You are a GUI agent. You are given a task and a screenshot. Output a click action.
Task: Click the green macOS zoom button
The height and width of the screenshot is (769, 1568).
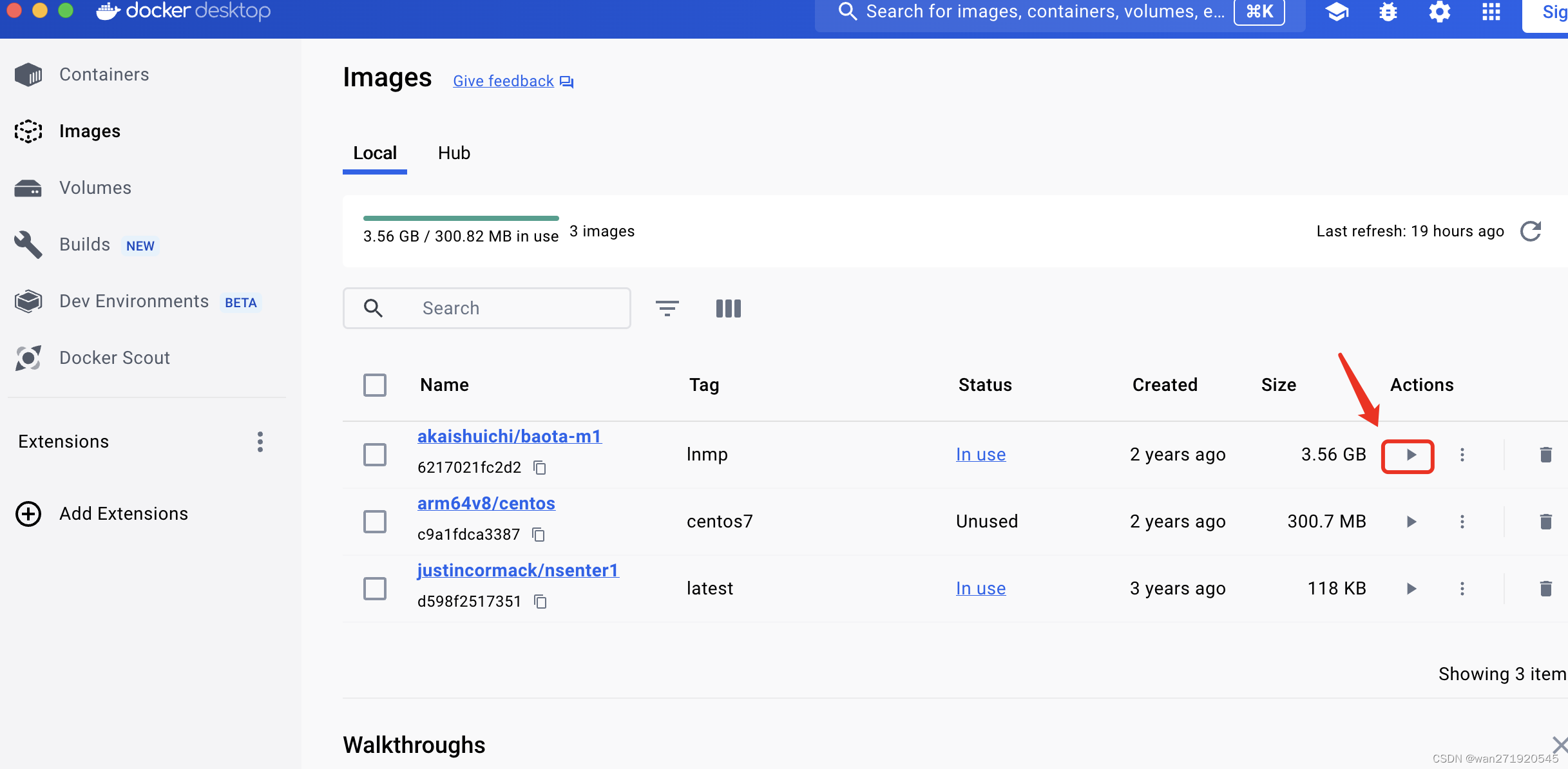(x=66, y=9)
